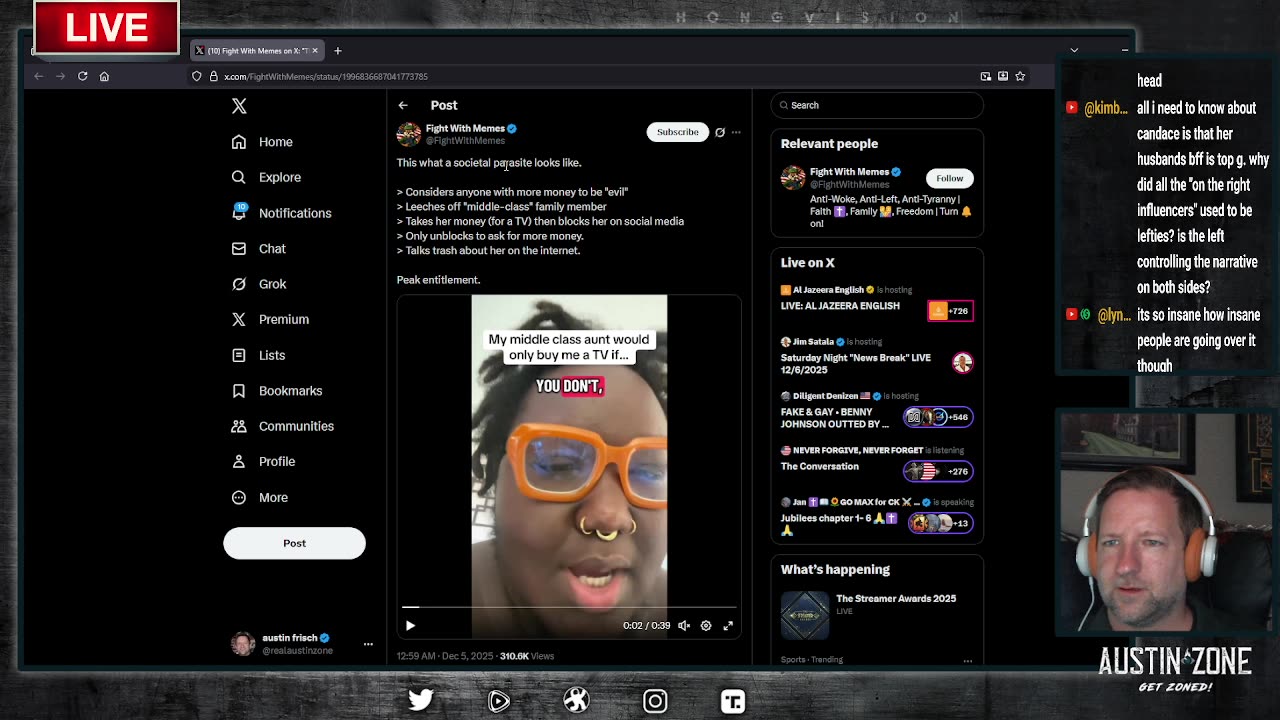Click the Notifications bell icon
Viewport: 1280px width, 720px height.
pyautogui.click(x=239, y=213)
